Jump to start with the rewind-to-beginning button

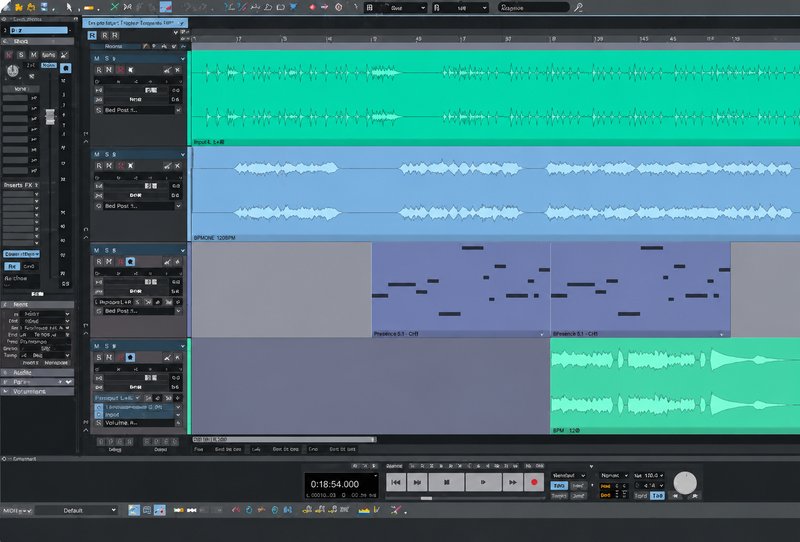(x=395, y=482)
